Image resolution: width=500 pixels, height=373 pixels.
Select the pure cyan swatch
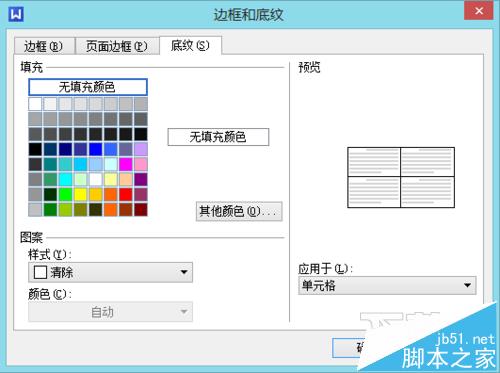pyautogui.click(x=65, y=180)
